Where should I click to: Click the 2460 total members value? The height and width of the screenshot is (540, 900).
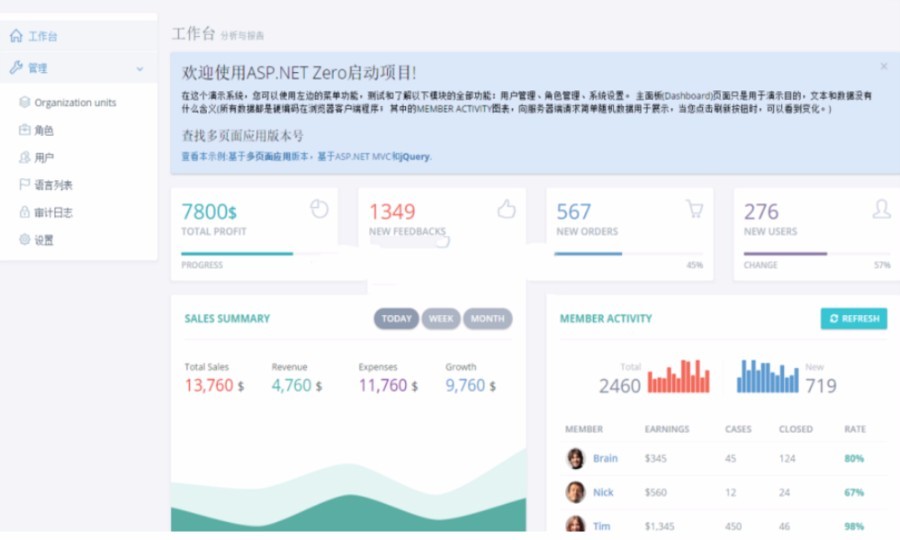click(620, 386)
